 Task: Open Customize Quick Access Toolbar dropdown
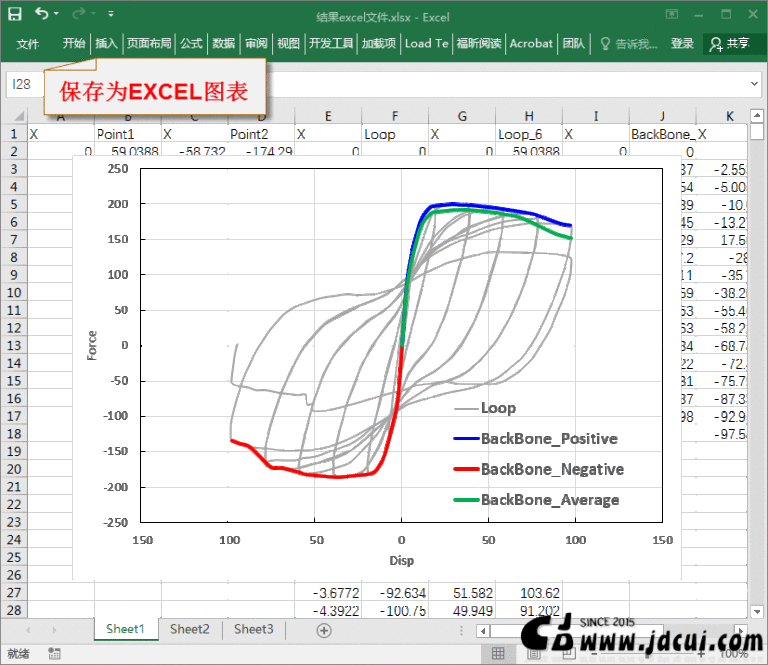pos(110,15)
